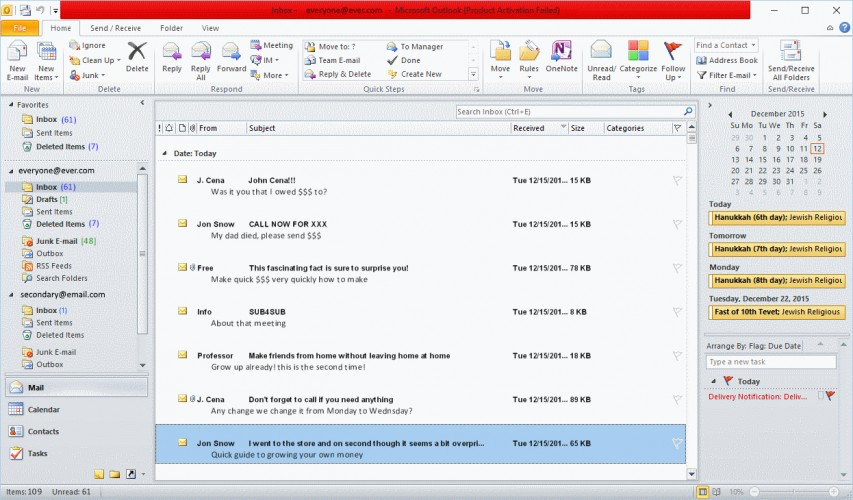The image size is (853, 500).
Task: Open the Address Book
Action: [727, 60]
